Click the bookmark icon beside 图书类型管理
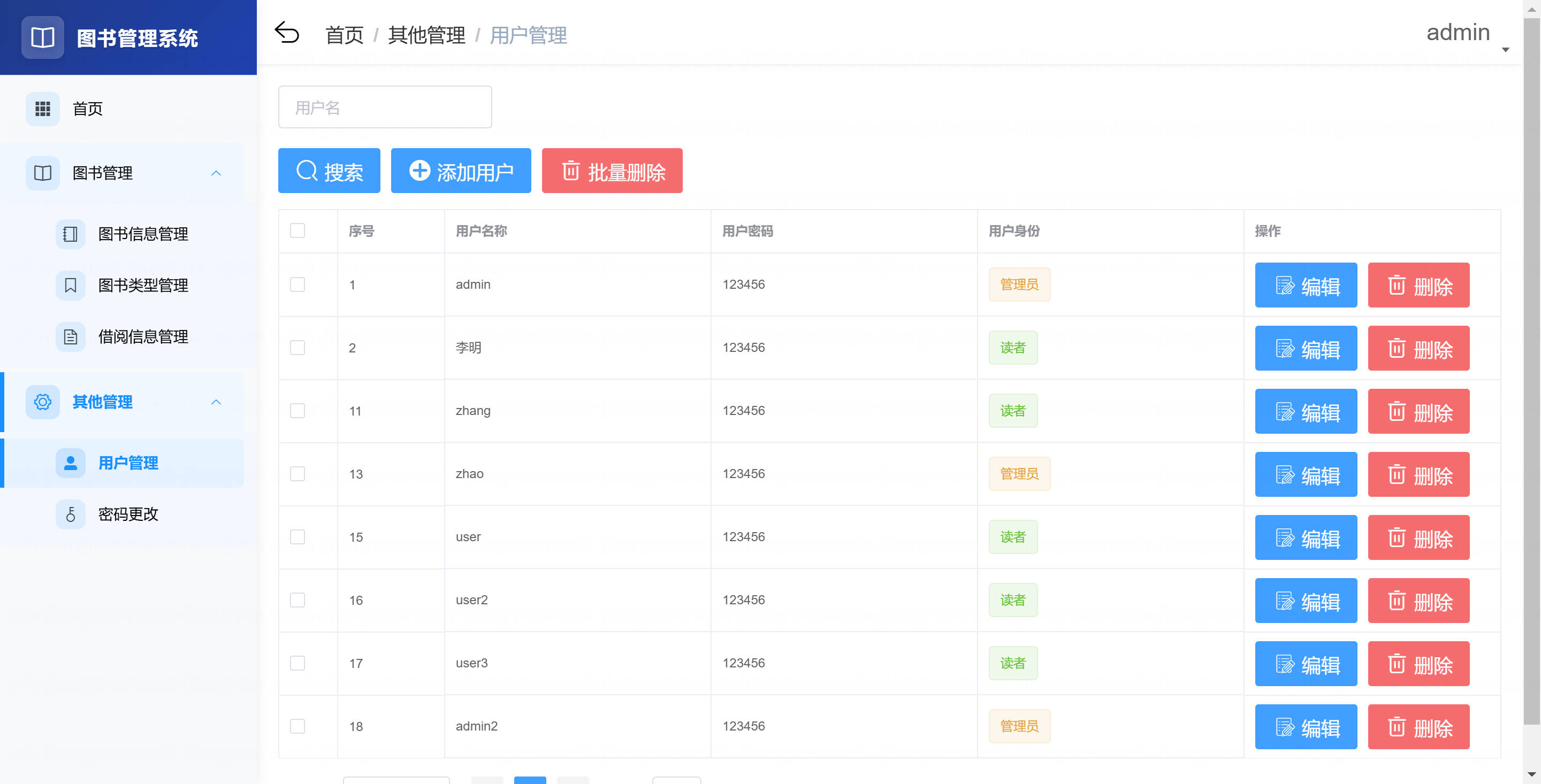This screenshot has width=1541, height=784. 71,285
